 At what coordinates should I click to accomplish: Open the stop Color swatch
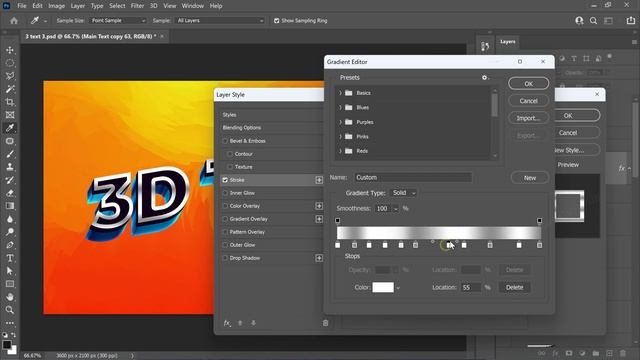tap(383, 287)
